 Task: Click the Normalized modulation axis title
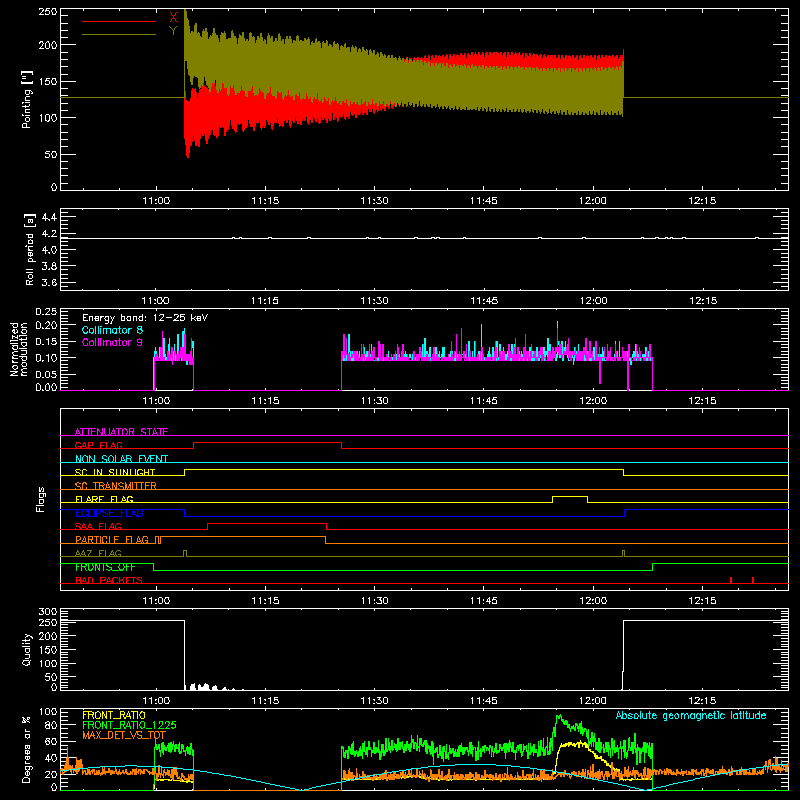(18, 349)
